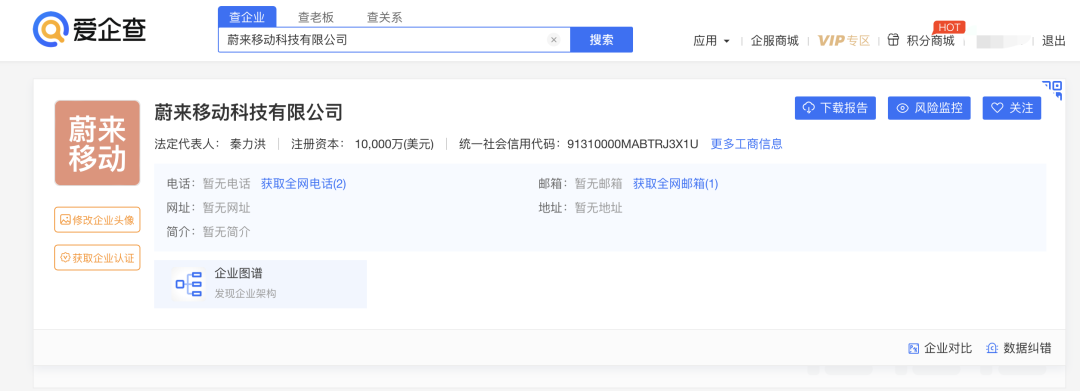Open the 企业图谱 structure card
The width and height of the screenshot is (1080, 391).
click(x=260, y=284)
